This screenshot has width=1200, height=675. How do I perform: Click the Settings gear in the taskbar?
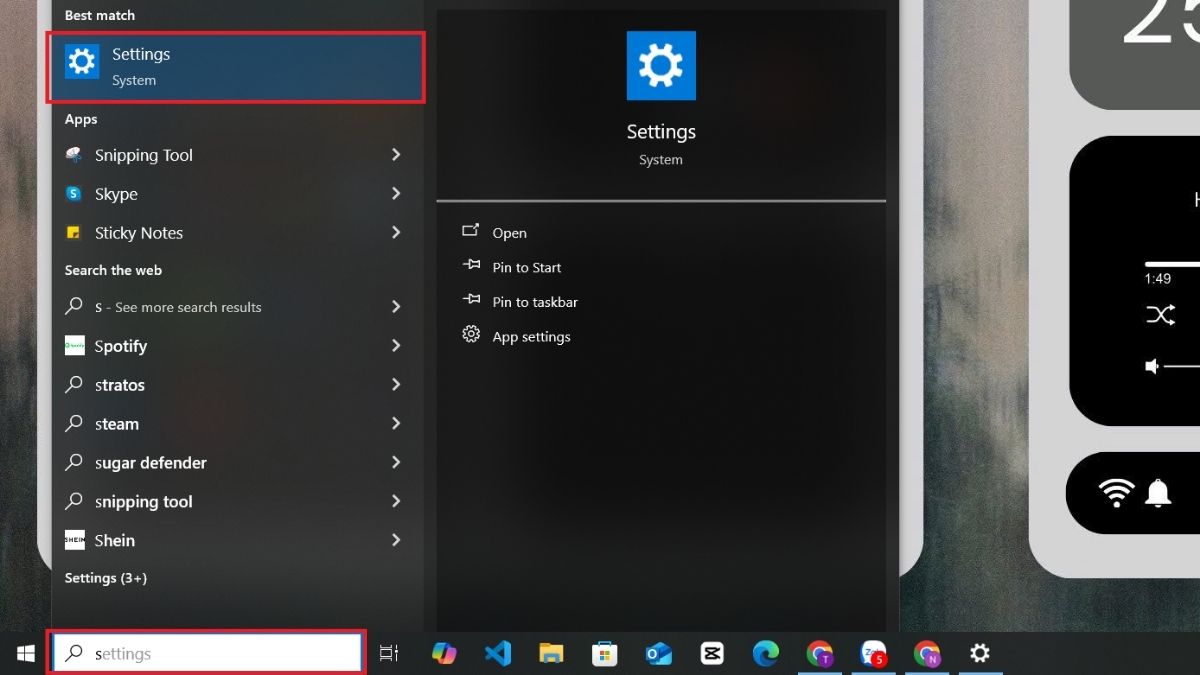point(980,654)
